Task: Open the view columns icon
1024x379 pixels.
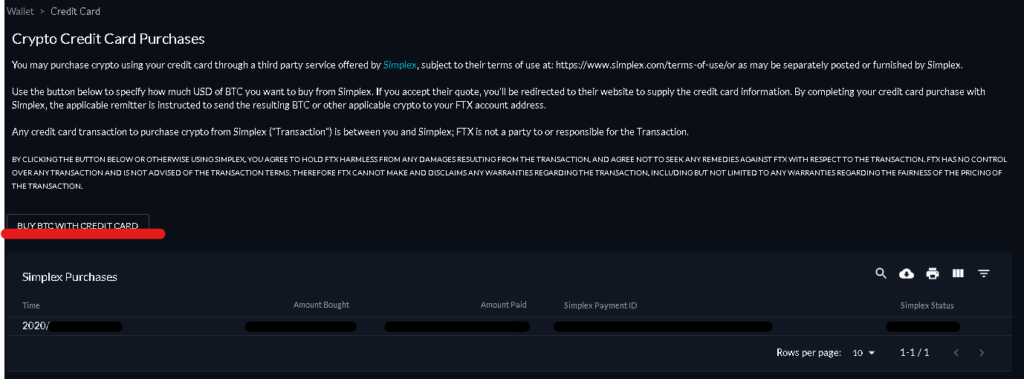Action: click(958, 273)
